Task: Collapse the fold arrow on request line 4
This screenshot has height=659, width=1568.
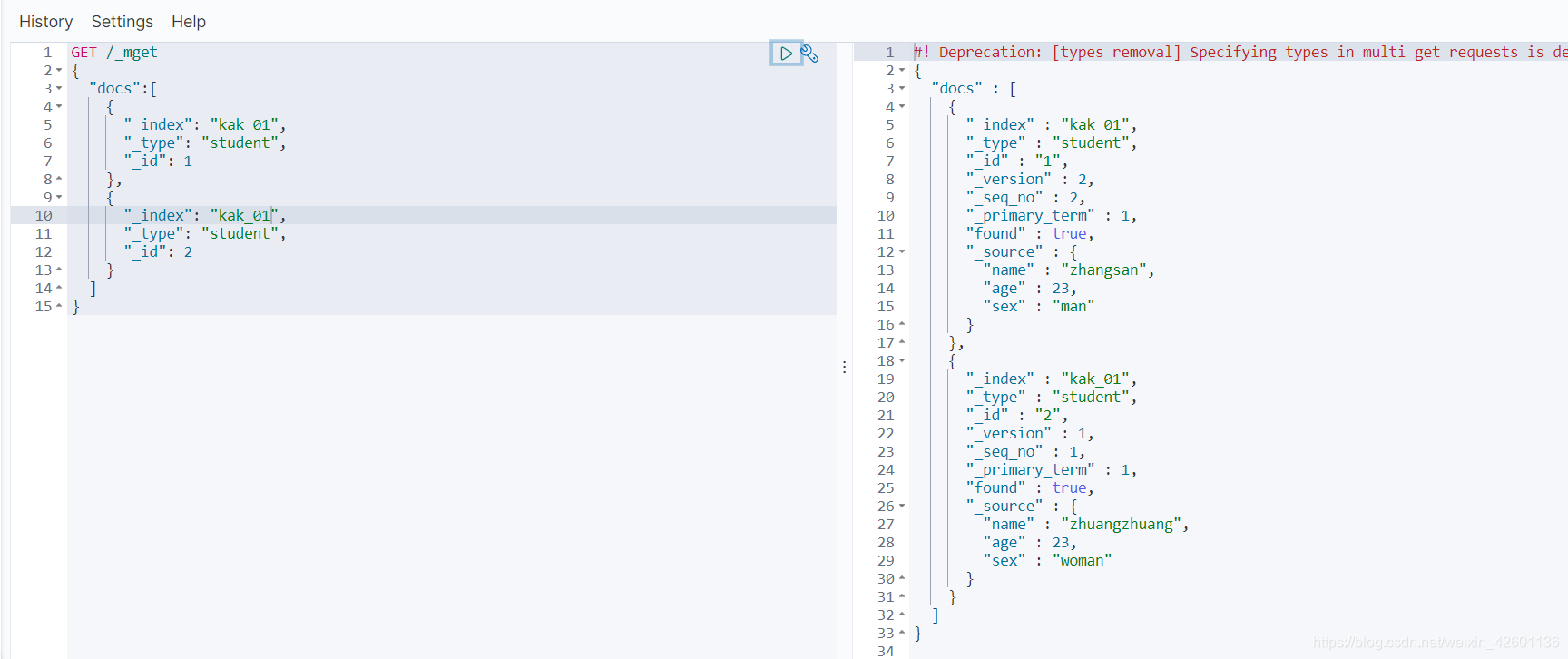Action: [59, 107]
